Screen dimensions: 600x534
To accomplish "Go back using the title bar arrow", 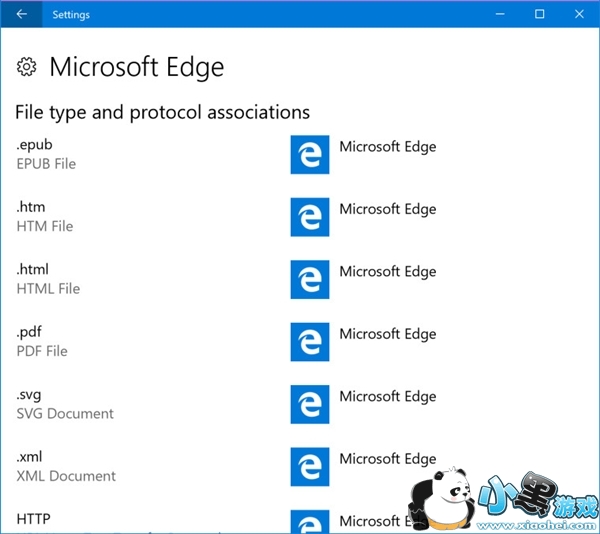I will [22, 14].
